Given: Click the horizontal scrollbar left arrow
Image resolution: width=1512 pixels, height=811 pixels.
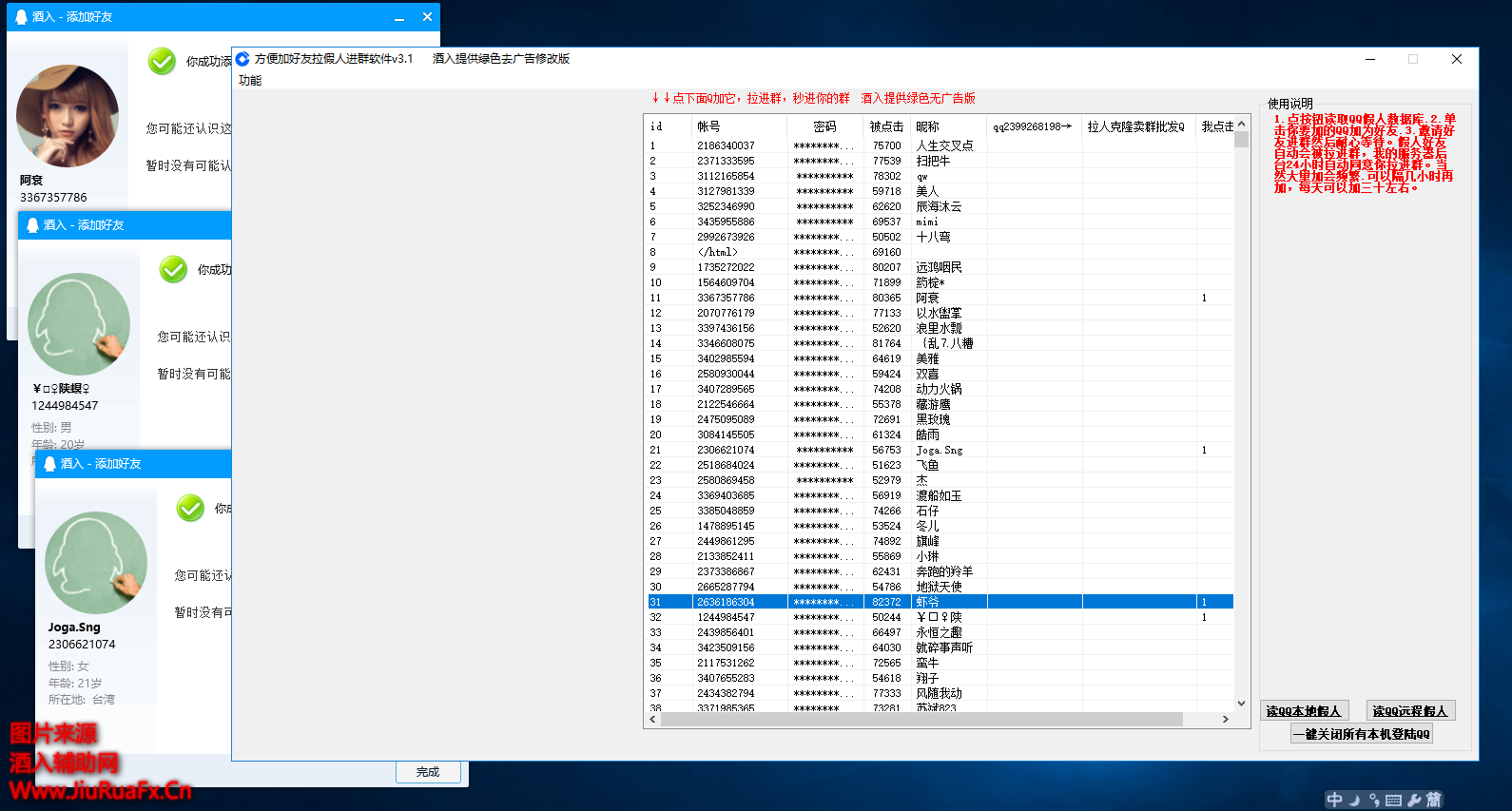Looking at the screenshot, I should point(652,720).
